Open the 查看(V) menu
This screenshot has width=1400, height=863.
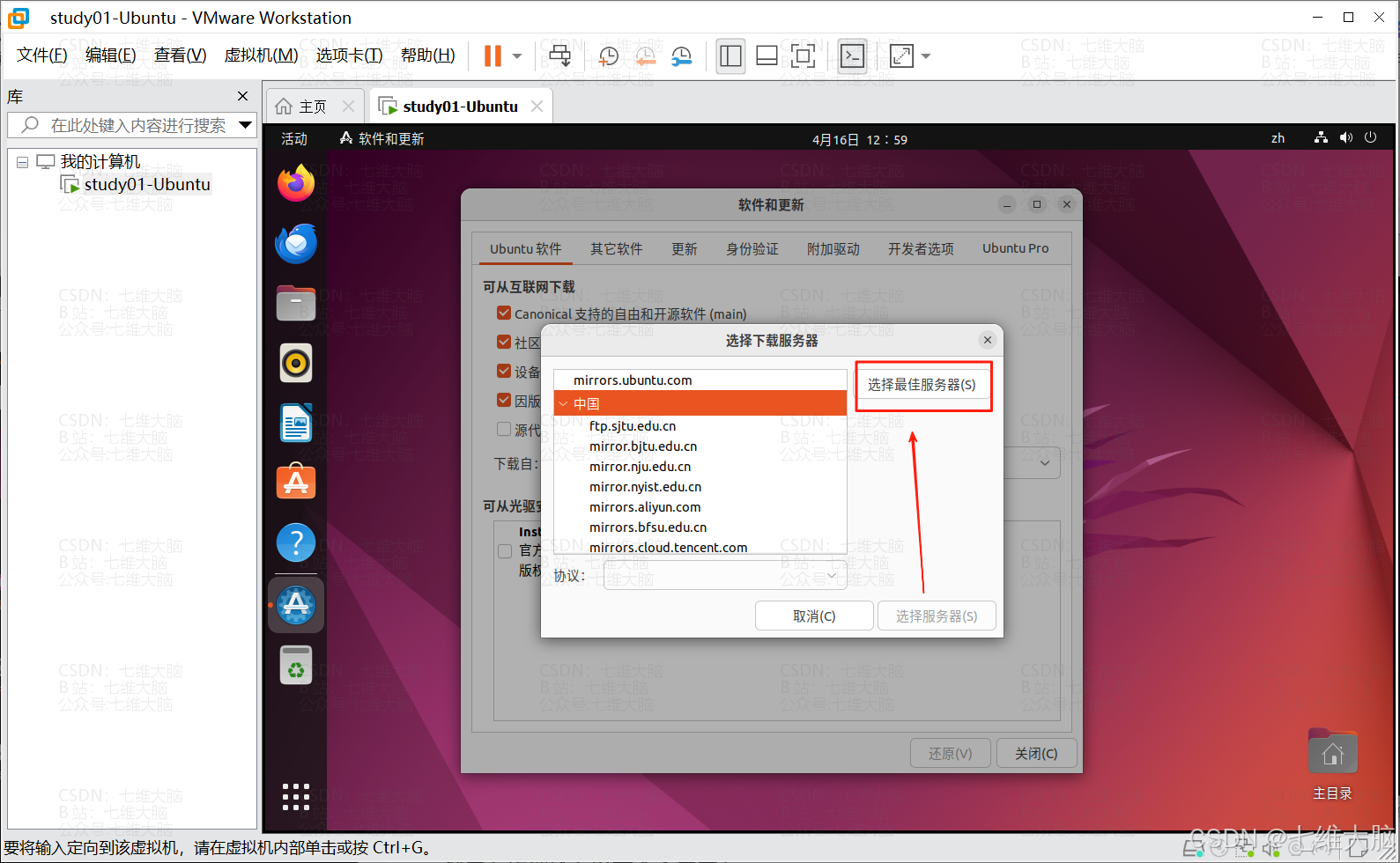180,55
